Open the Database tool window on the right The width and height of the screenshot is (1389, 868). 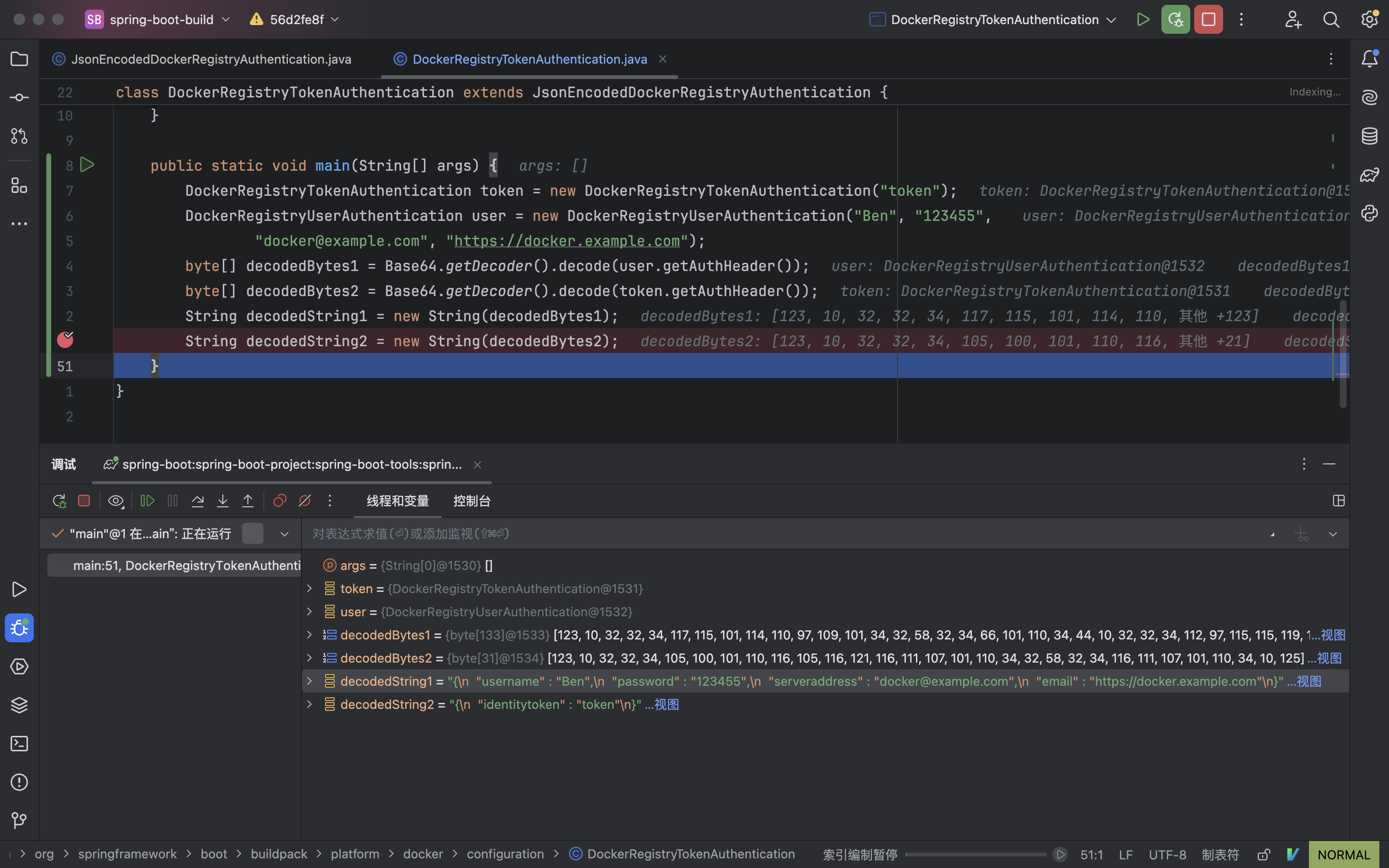pyautogui.click(x=1370, y=136)
